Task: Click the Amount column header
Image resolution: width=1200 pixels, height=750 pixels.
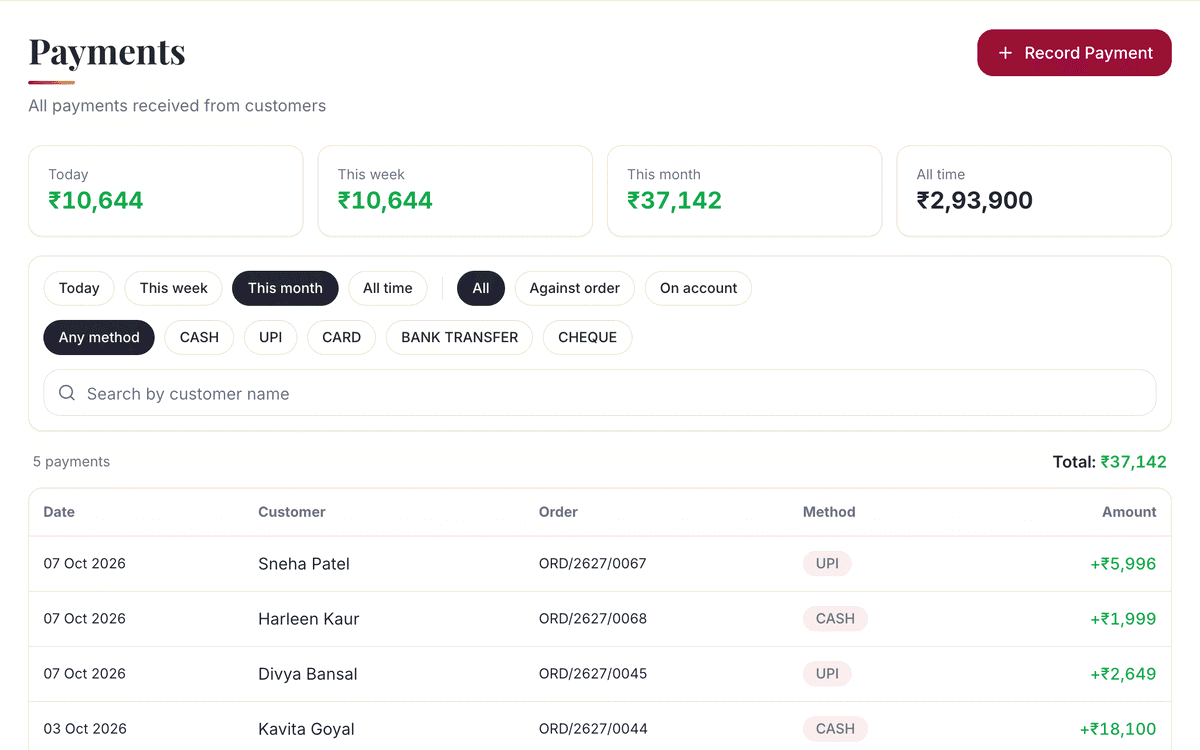Action: tap(1129, 512)
